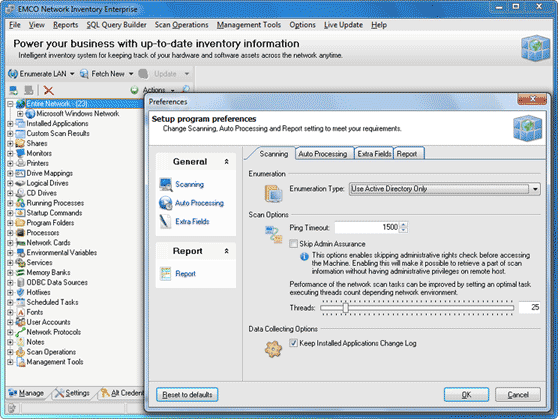
Task: Select the Monitors icon in tree
Action: pos(20,153)
